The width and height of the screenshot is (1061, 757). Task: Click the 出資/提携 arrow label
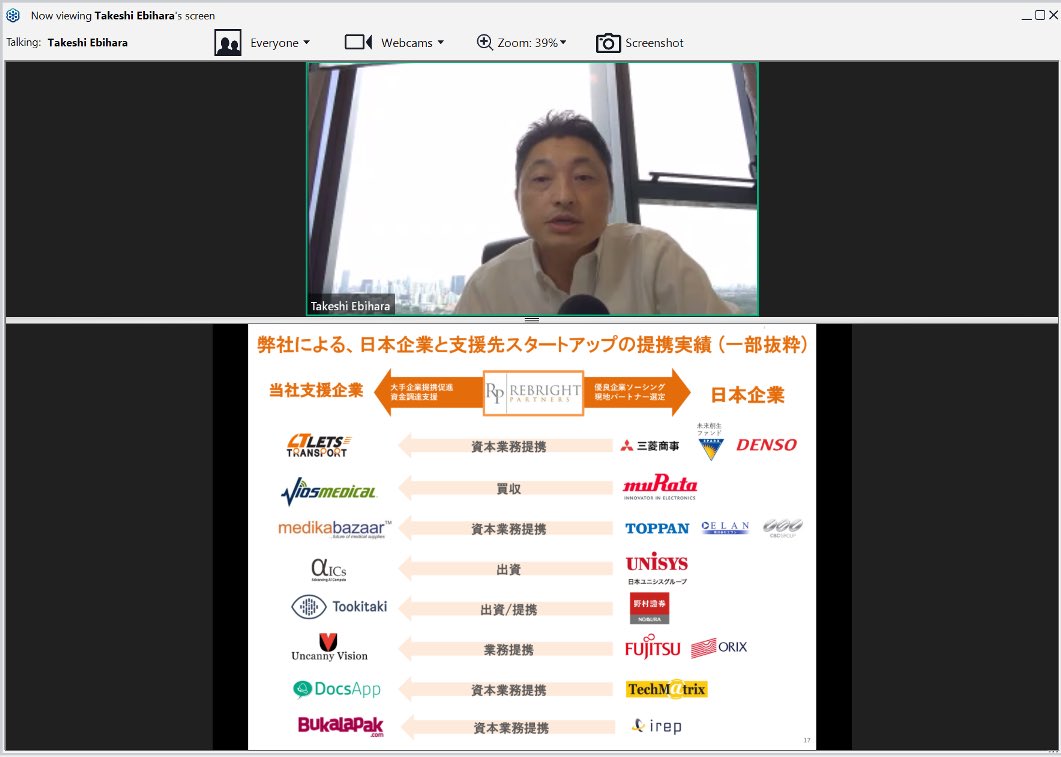click(x=508, y=610)
